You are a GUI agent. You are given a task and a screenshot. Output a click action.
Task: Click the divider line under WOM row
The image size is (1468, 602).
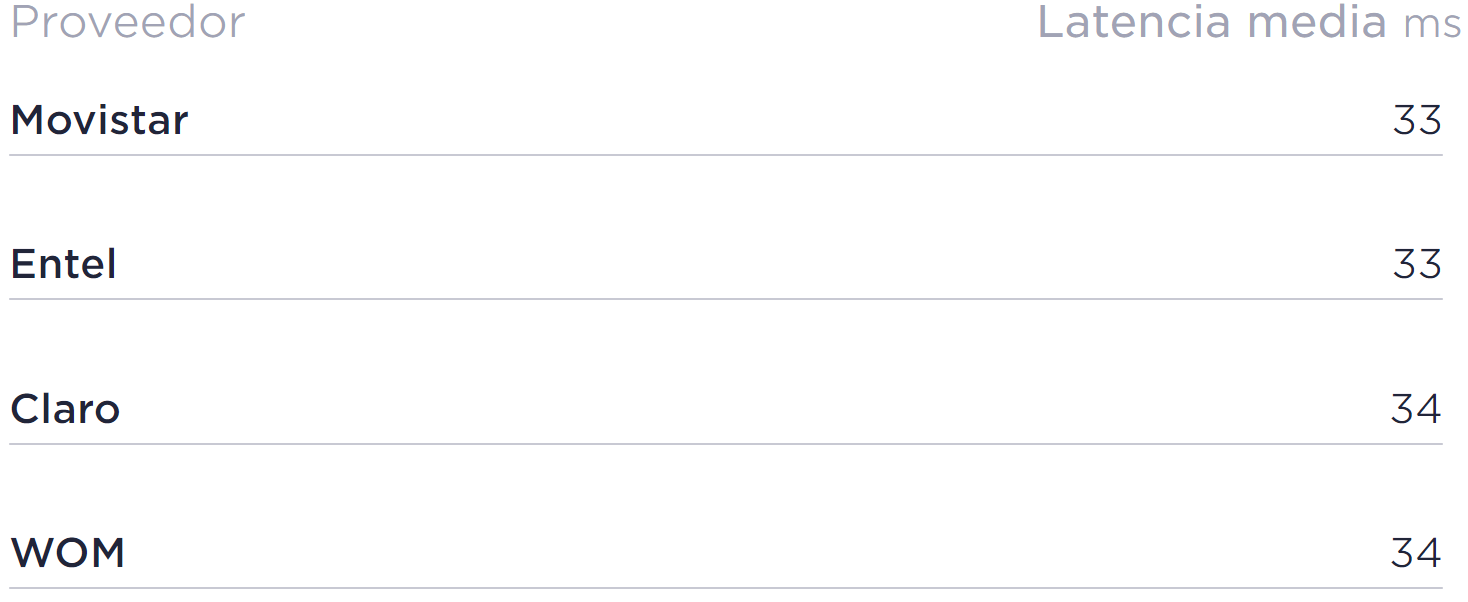click(x=726, y=588)
